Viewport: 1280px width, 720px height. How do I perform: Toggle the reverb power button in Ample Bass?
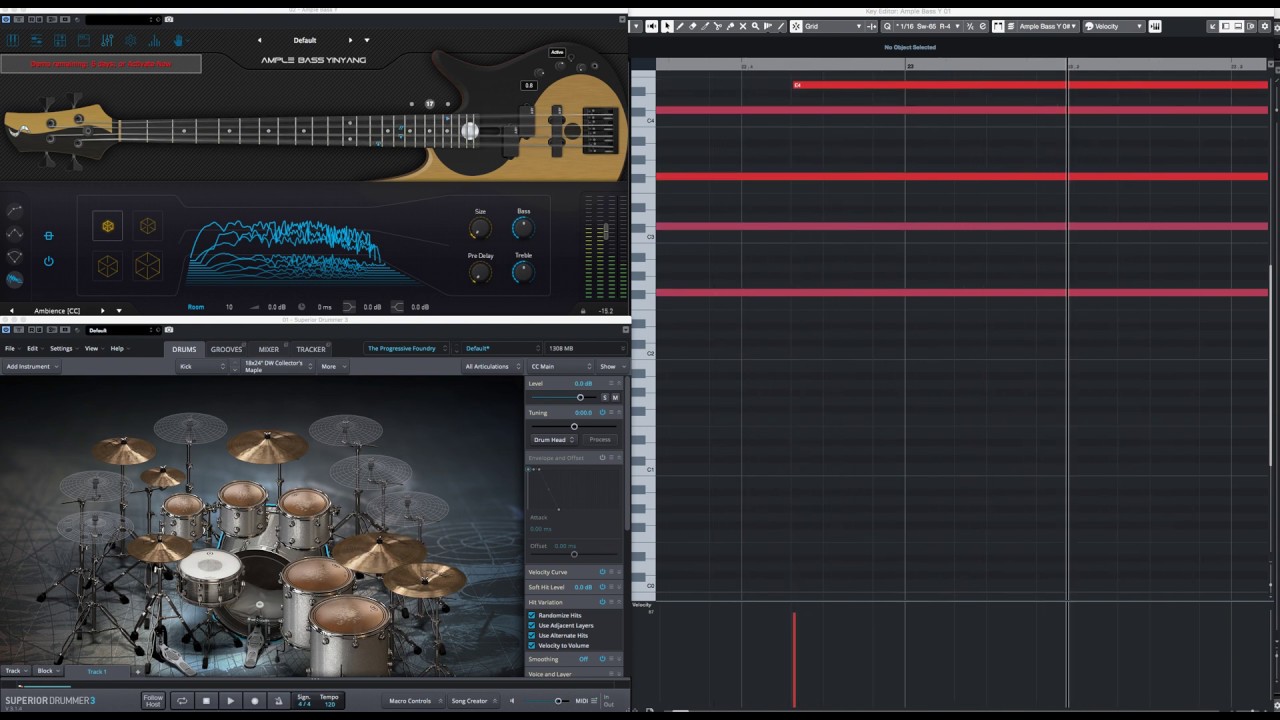[48, 261]
